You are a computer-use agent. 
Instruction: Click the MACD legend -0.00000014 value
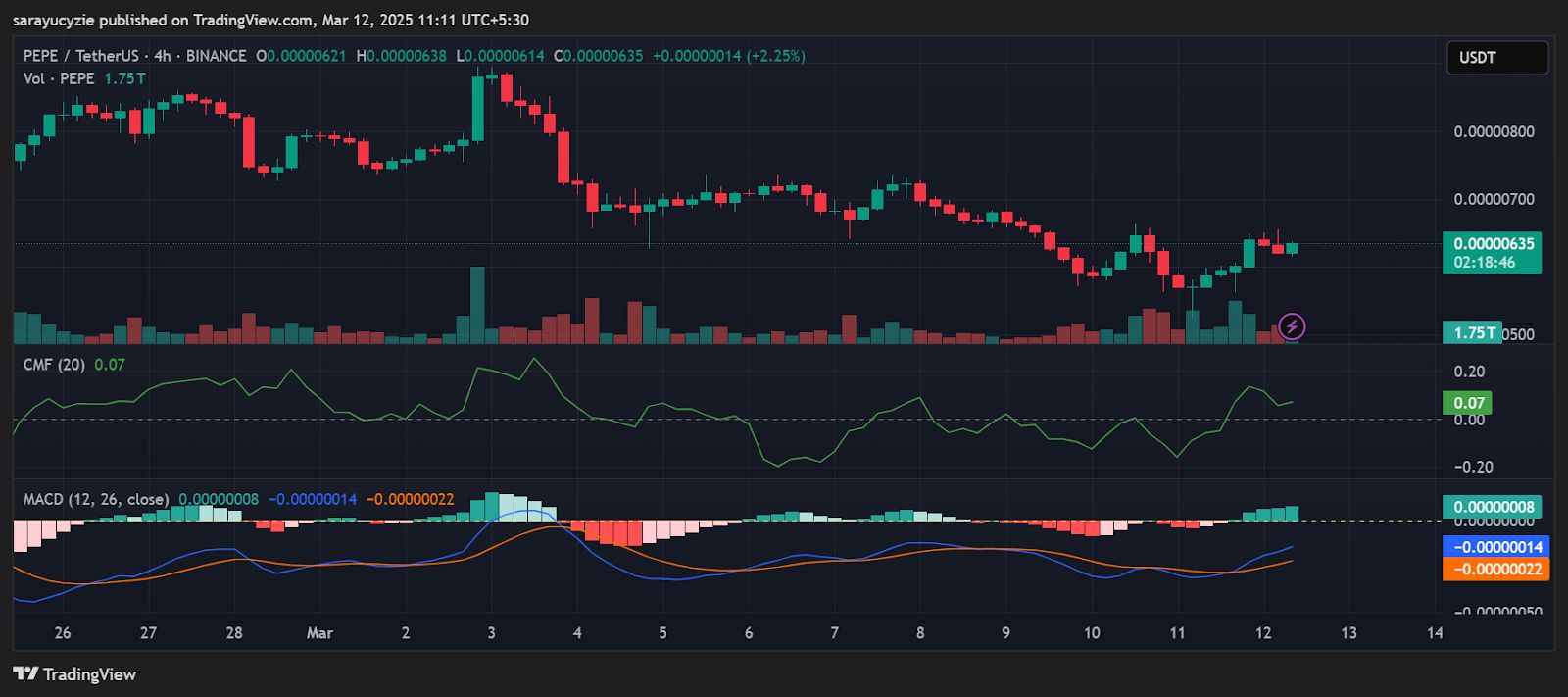[313, 500]
